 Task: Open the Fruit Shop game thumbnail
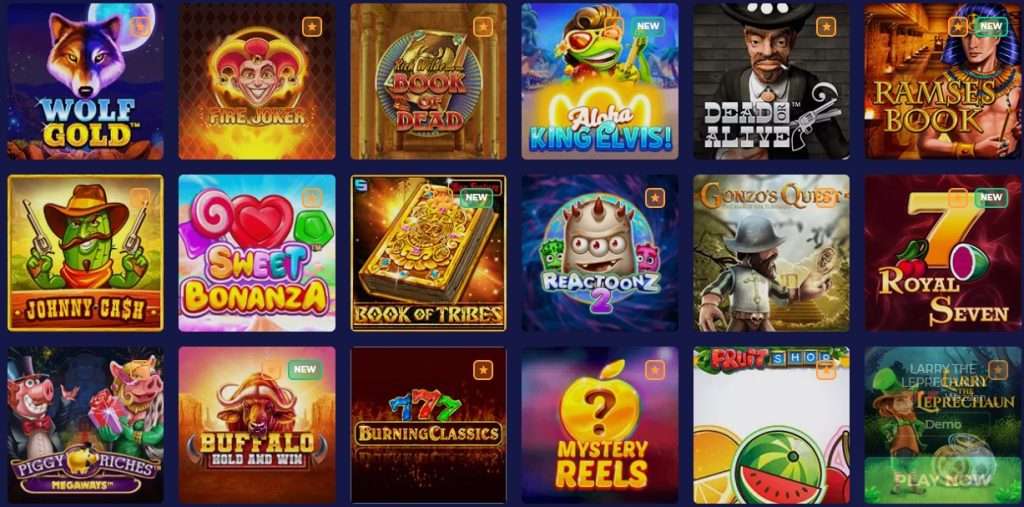point(771,425)
